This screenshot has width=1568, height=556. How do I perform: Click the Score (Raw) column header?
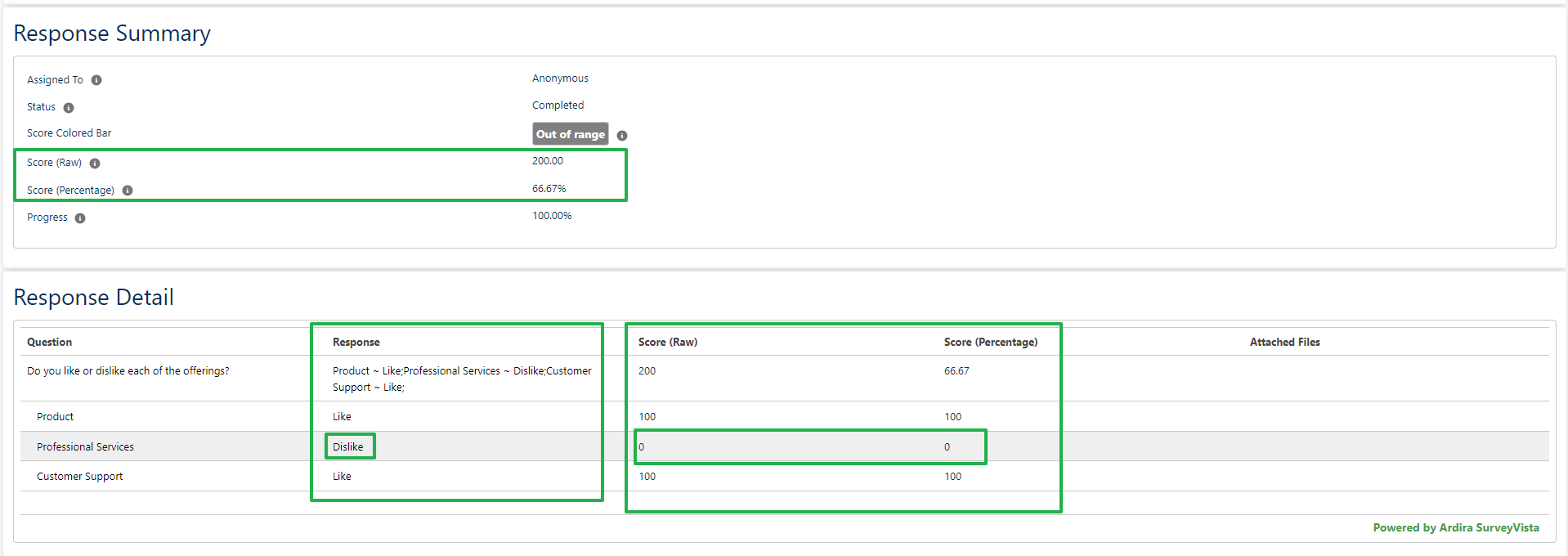pyautogui.click(x=668, y=342)
